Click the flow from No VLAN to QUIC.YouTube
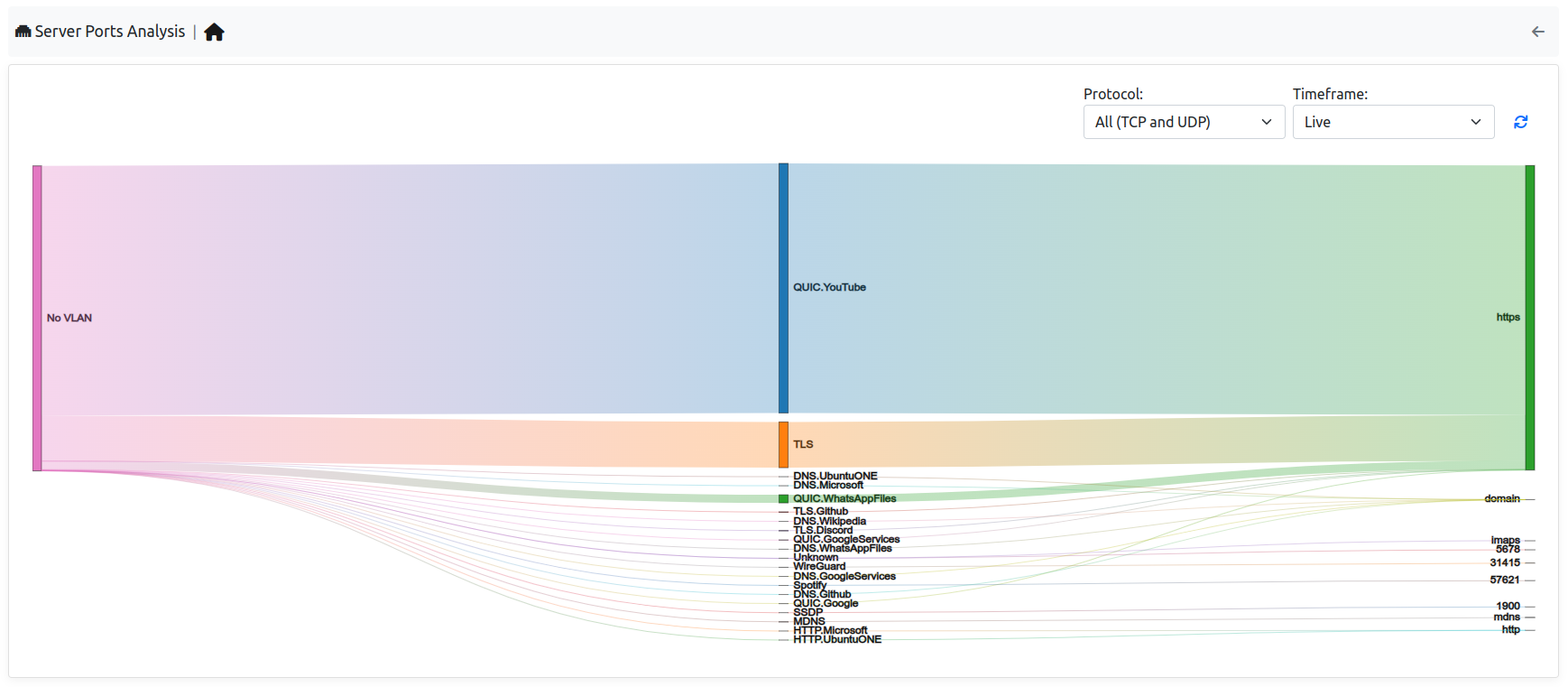Viewport: 1568px width, 687px height. 410,289
